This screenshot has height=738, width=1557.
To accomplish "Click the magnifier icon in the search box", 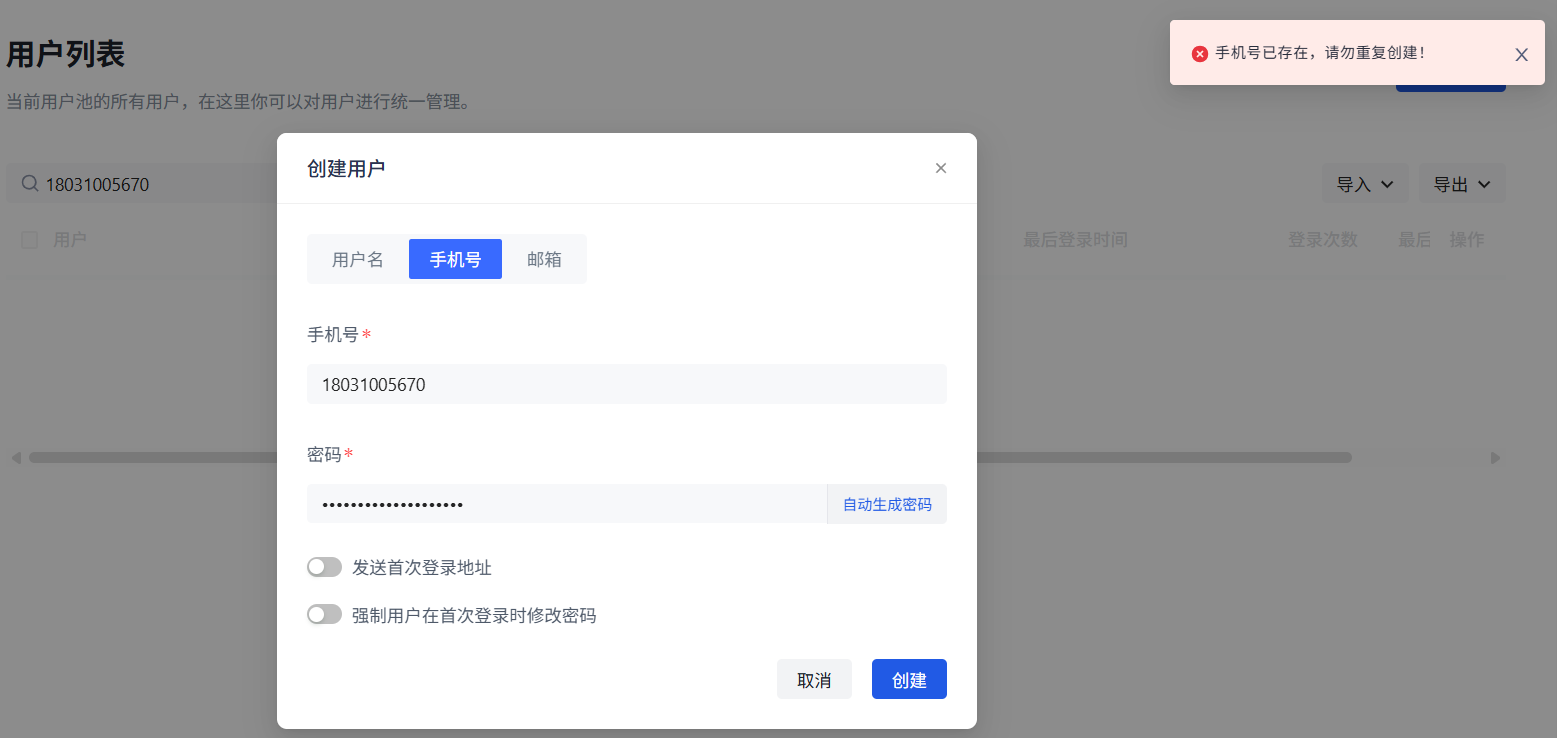I will [x=30, y=184].
